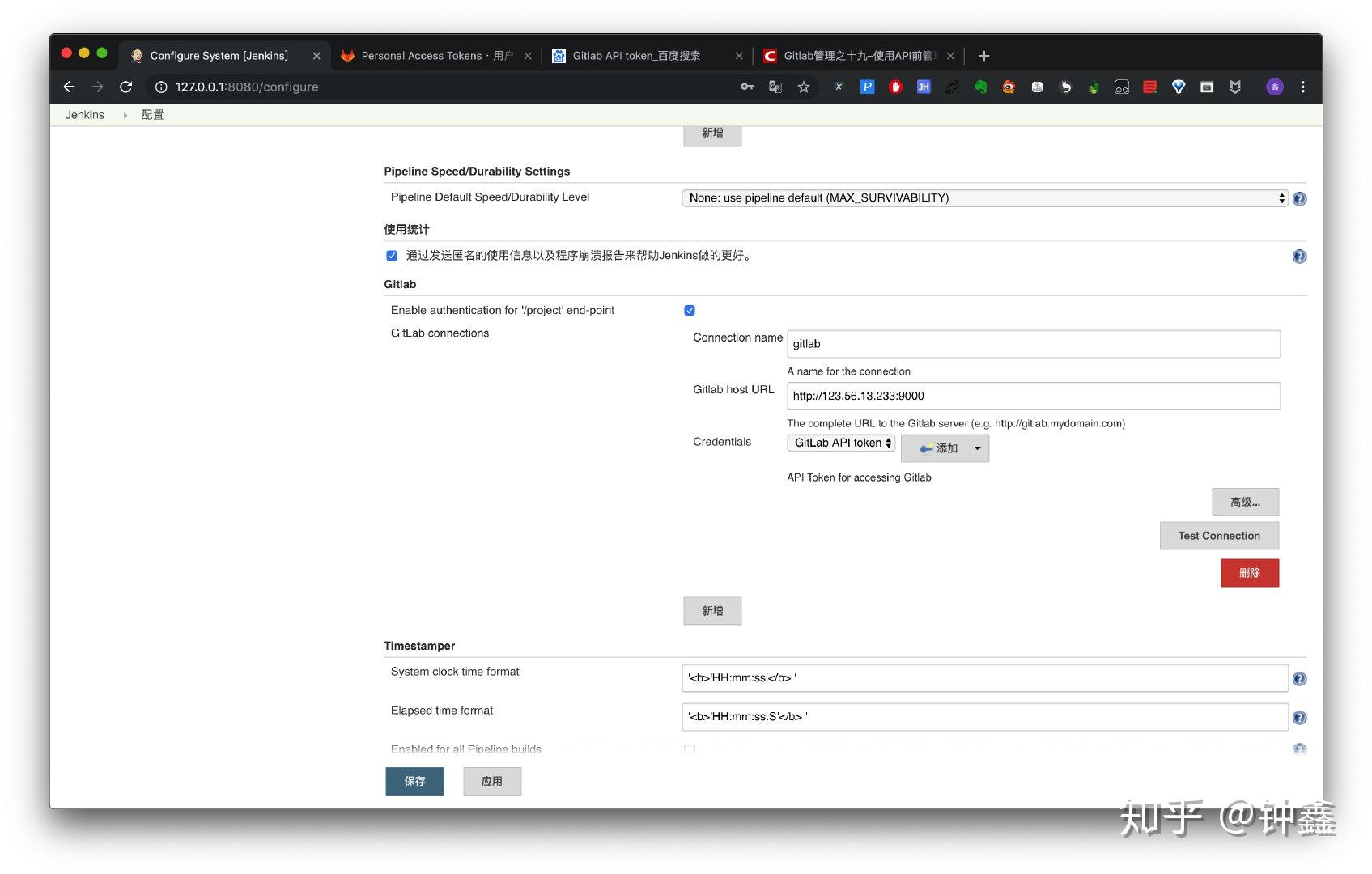Click red 删除 delete button
The width and height of the screenshot is (1372, 874).
pos(1250,573)
